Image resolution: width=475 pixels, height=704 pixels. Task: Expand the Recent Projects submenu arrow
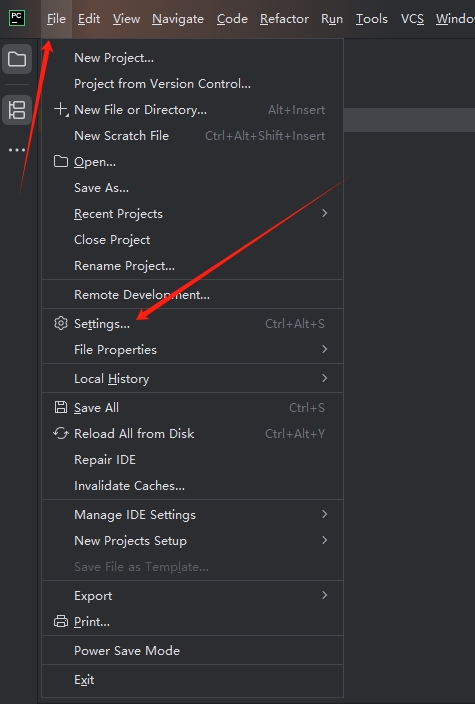325,213
